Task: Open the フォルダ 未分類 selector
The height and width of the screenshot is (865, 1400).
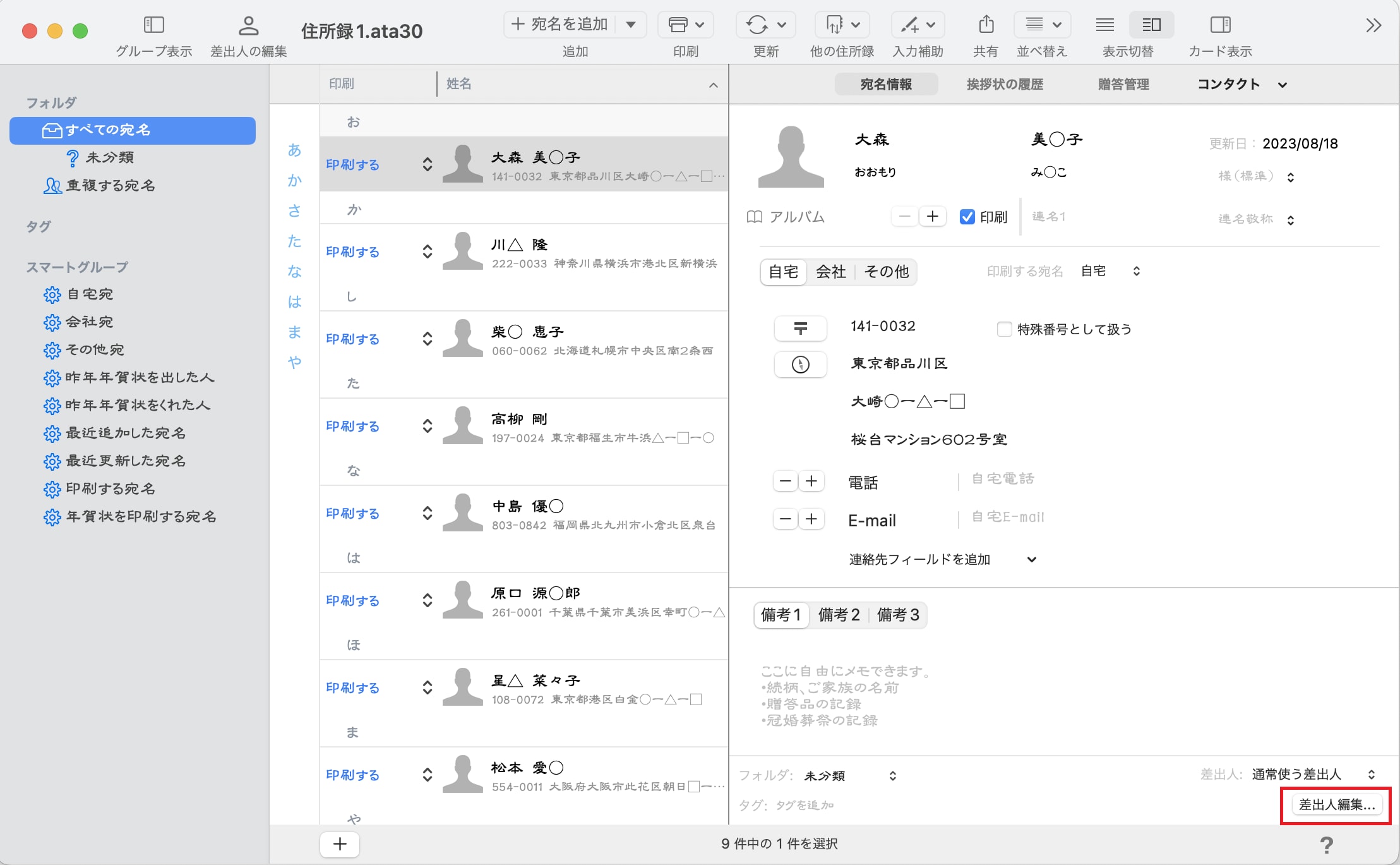Action: pyautogui.click(x=850, y=776)
